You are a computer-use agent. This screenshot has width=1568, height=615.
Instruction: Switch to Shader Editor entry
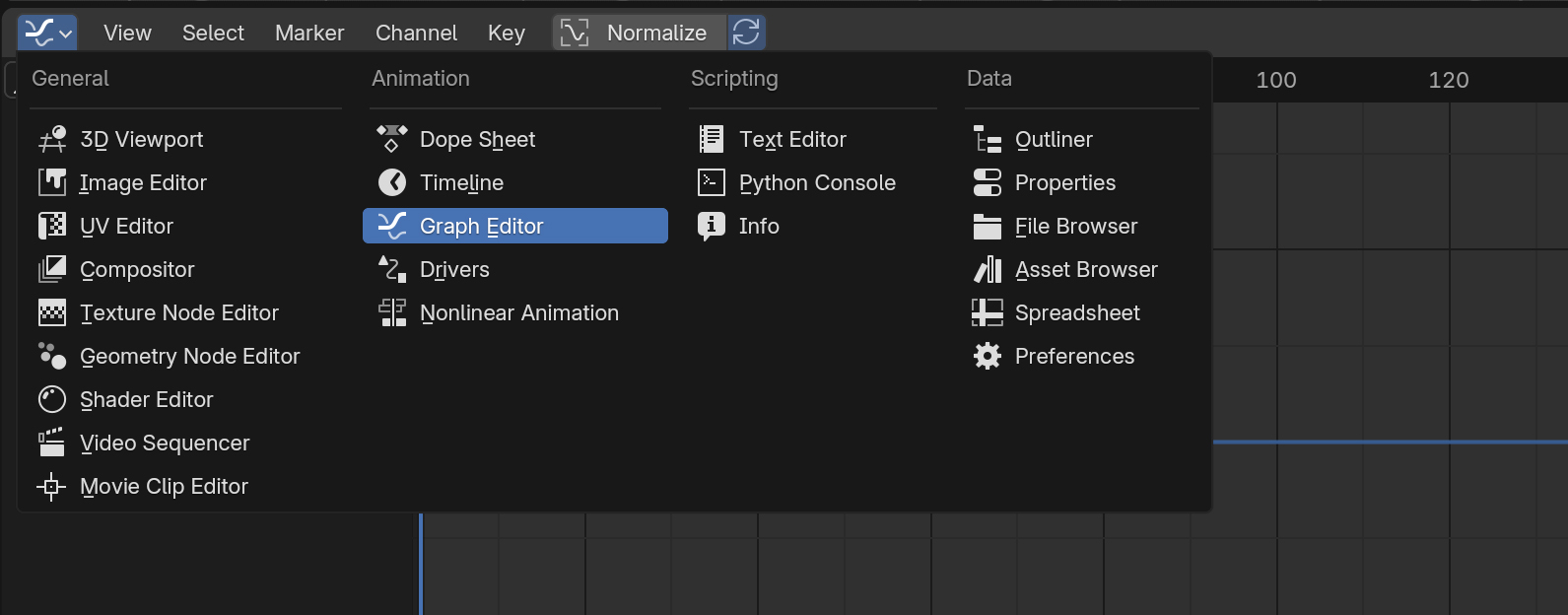[x=186, y=399]
